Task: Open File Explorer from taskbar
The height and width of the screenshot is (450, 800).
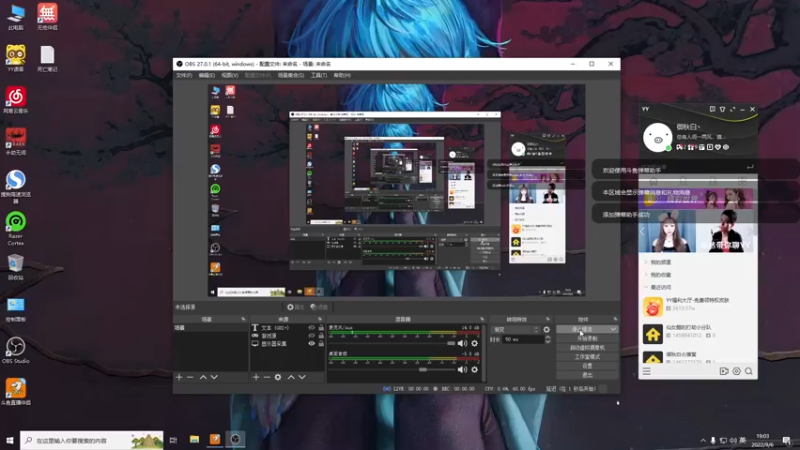Action: coord(194,439)
